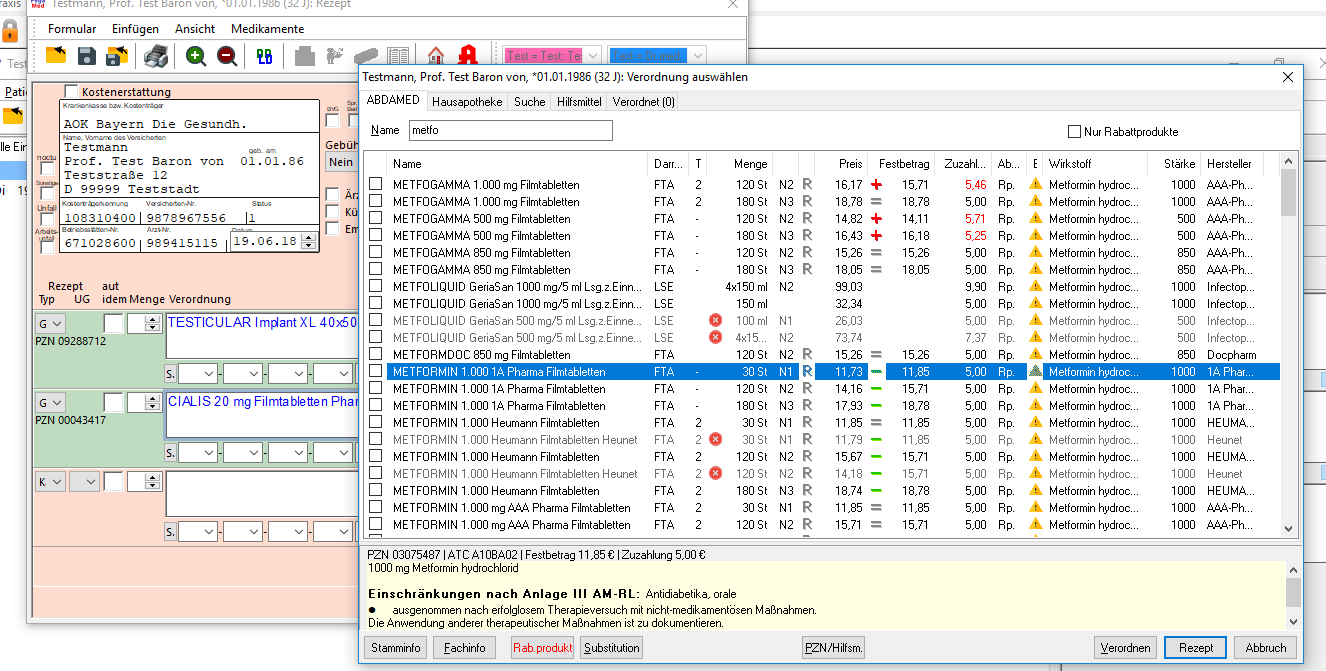Click the red zoom-out magnifier icon

tap(227, 56)
